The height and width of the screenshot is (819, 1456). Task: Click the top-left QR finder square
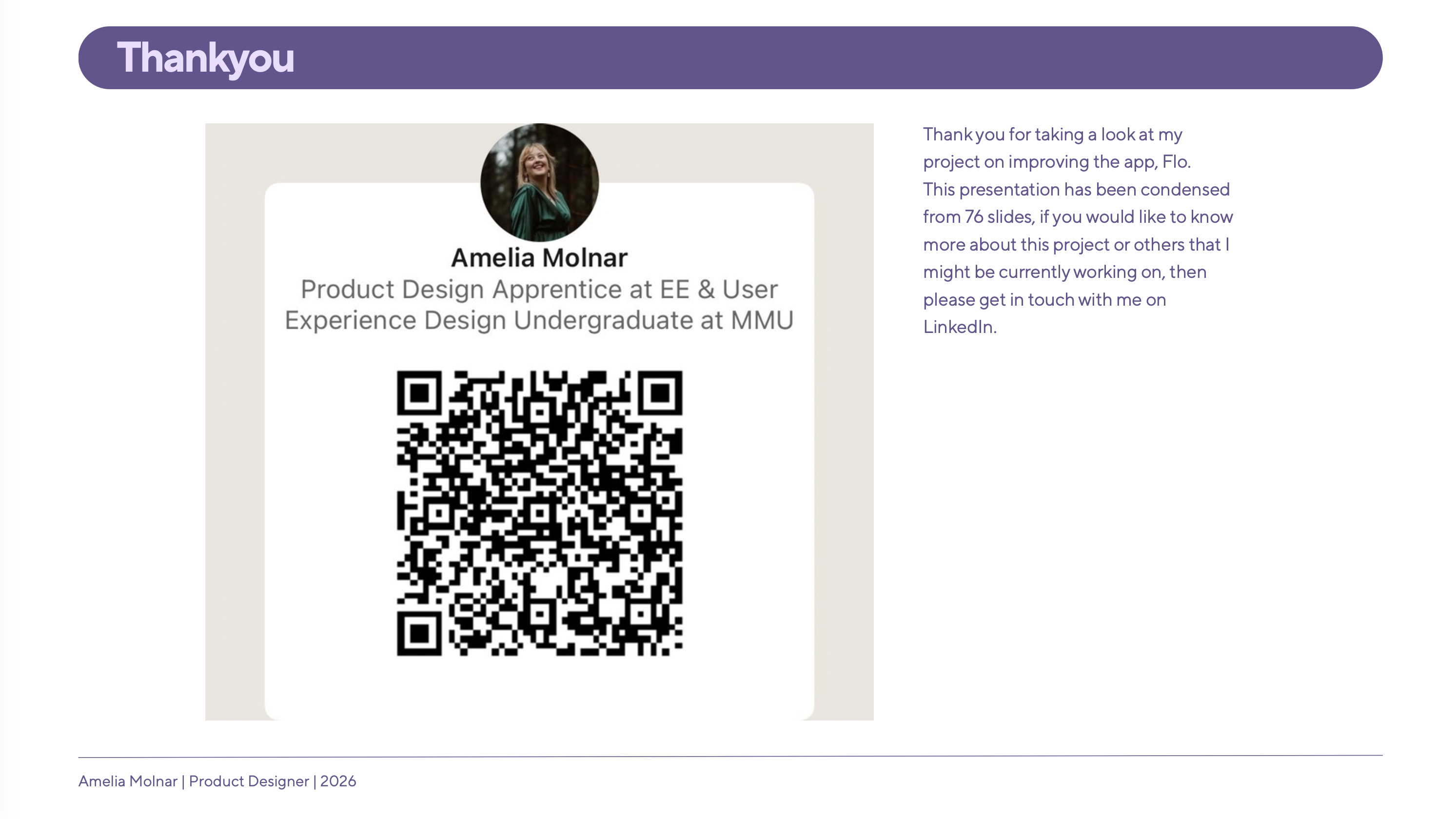coord(419,393)
